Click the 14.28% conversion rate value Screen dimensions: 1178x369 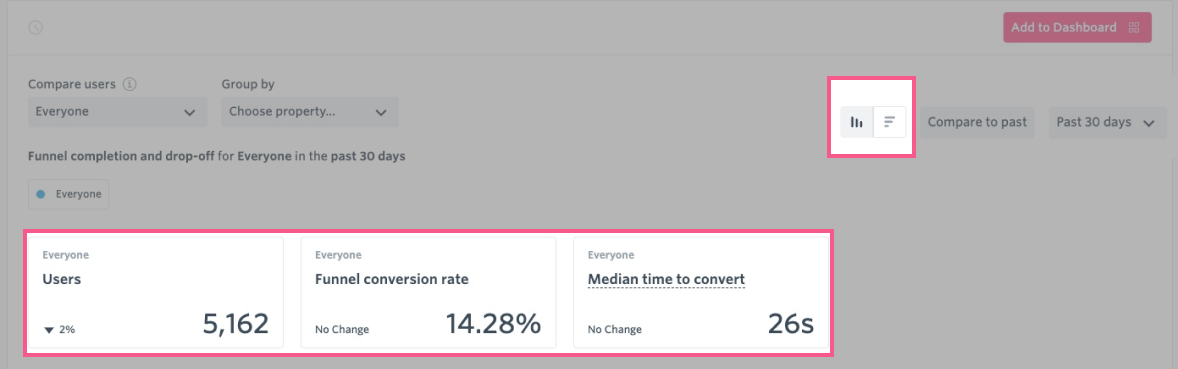click(x=493, y=324)
